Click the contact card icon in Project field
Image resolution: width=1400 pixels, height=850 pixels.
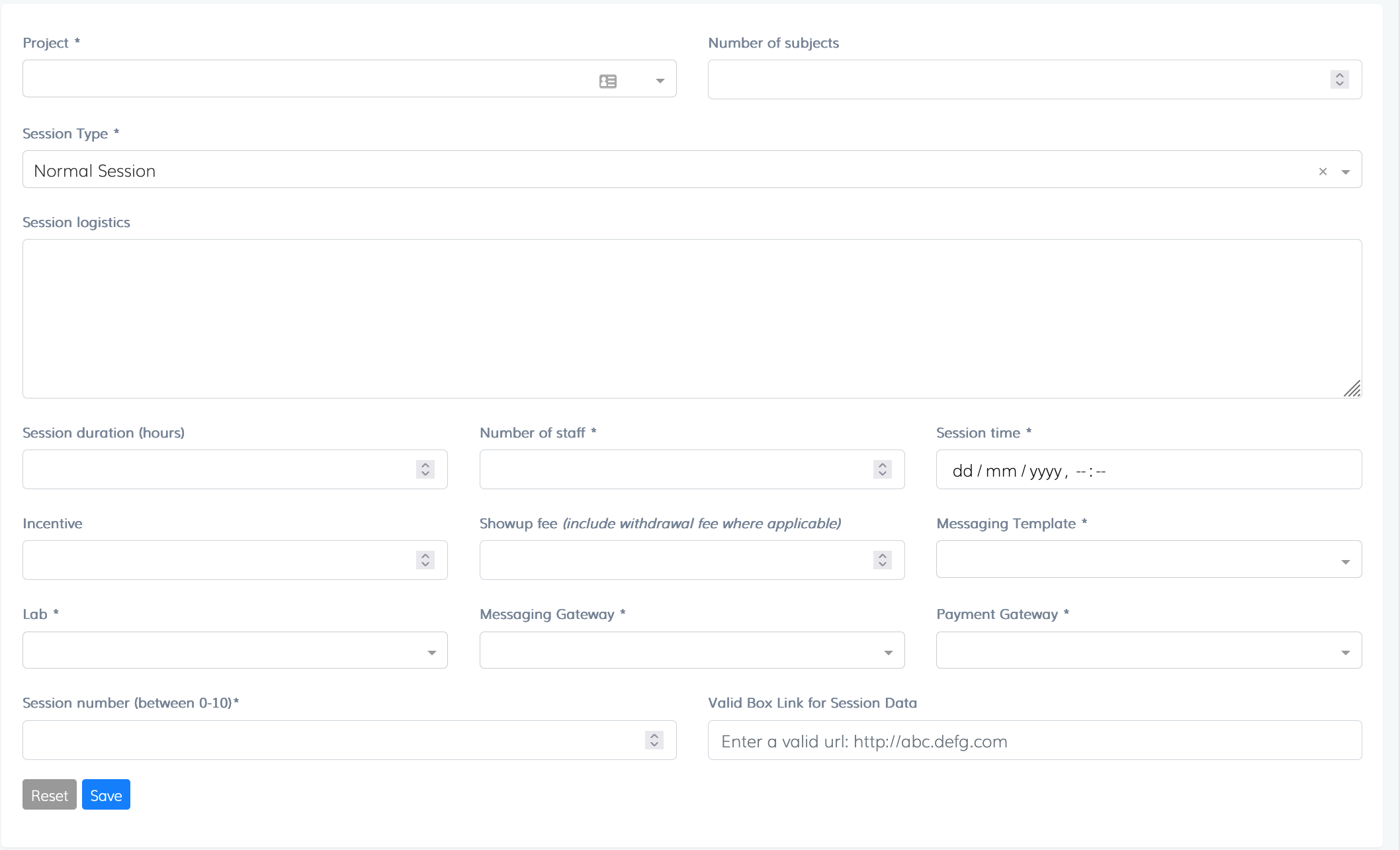tap(607, 81)
